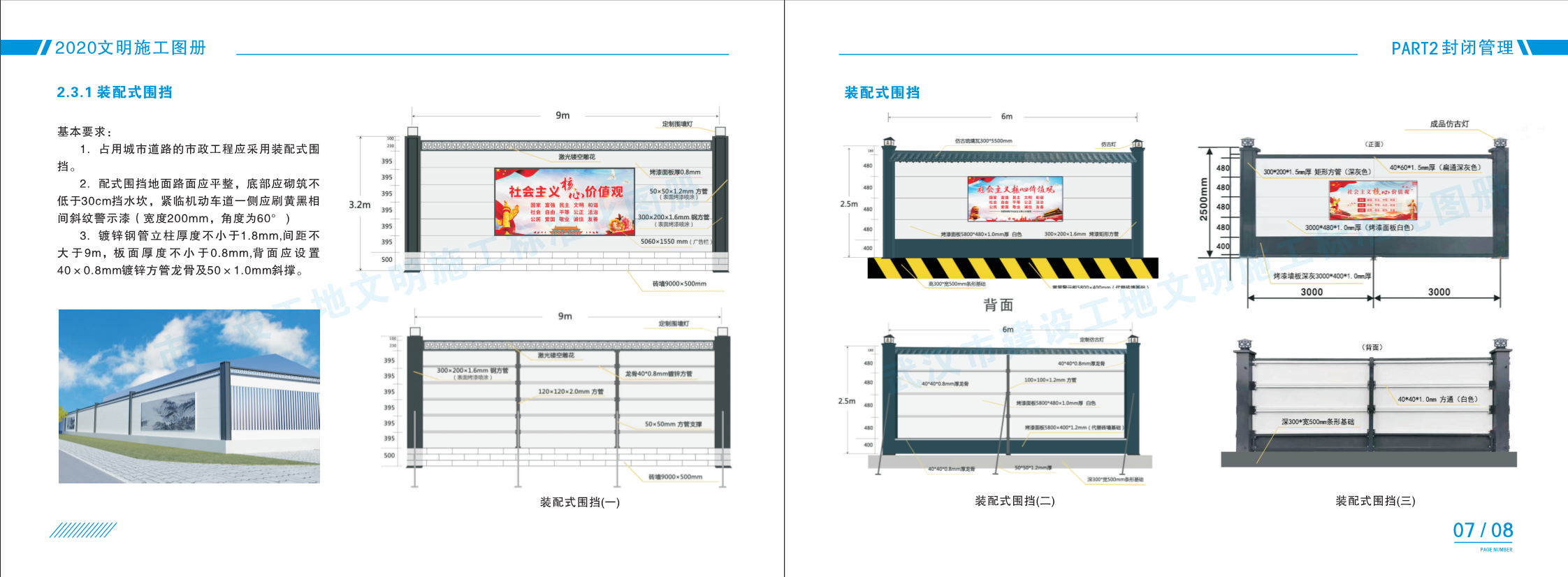1568x577 pixels.
Task: Click the "(正面)" label of diagram three
Action: 1374,144
